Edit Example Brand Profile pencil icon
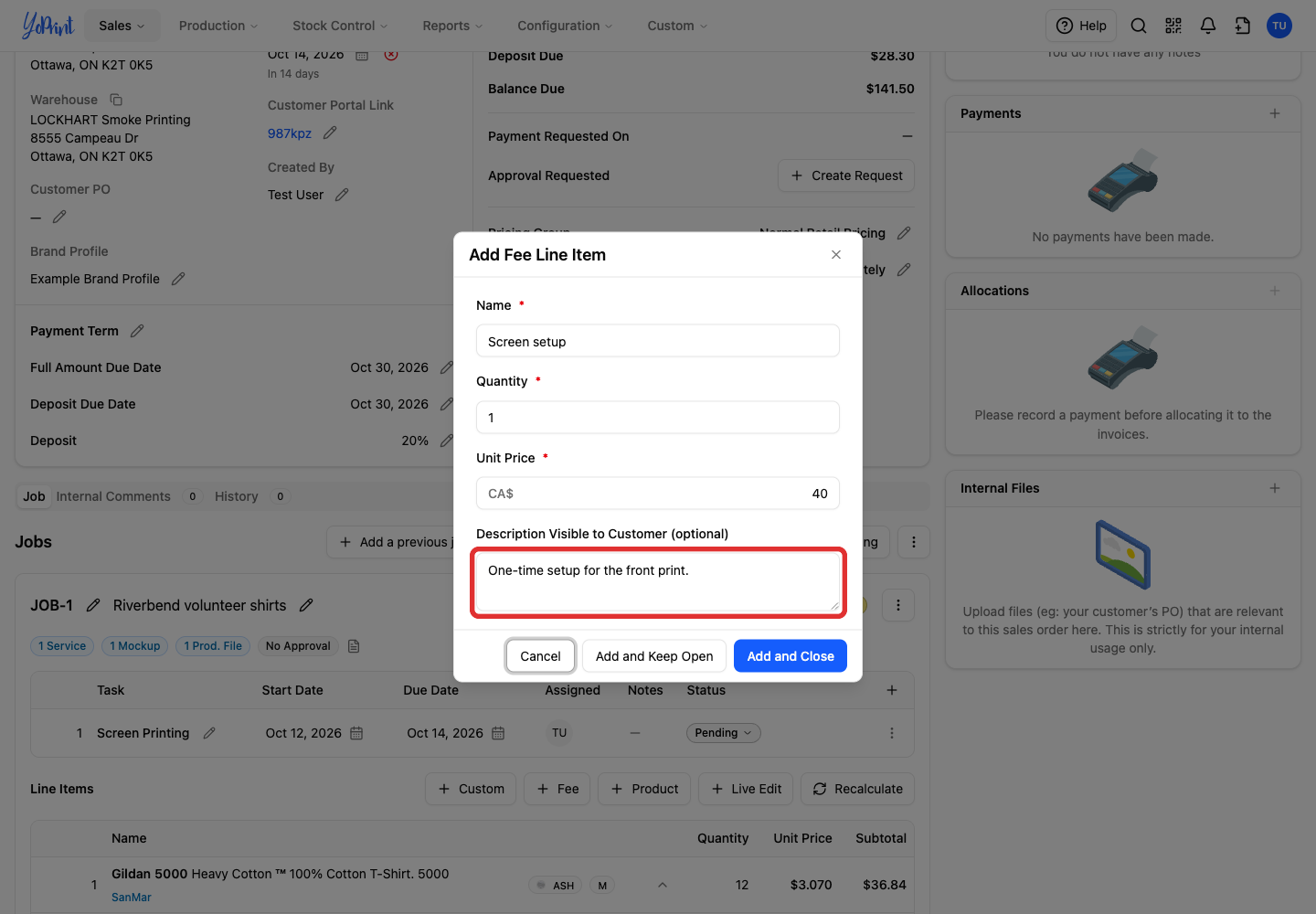 [x=178, y=279]
